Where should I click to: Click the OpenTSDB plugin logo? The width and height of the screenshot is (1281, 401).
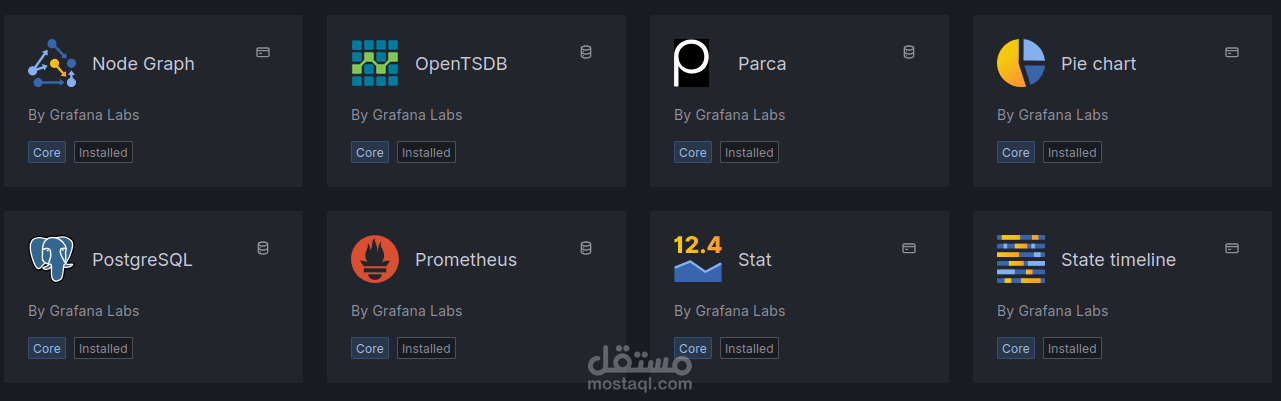point(375,63)
